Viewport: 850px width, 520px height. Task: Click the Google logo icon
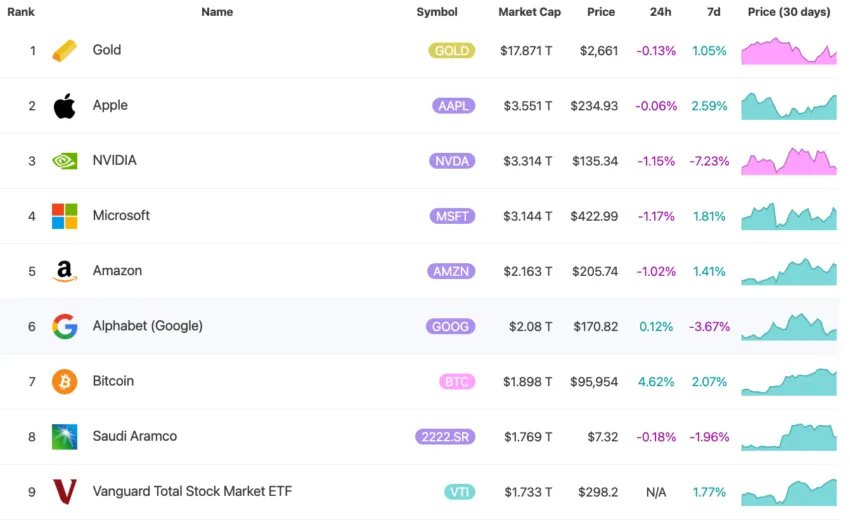(x=64, y=326)
